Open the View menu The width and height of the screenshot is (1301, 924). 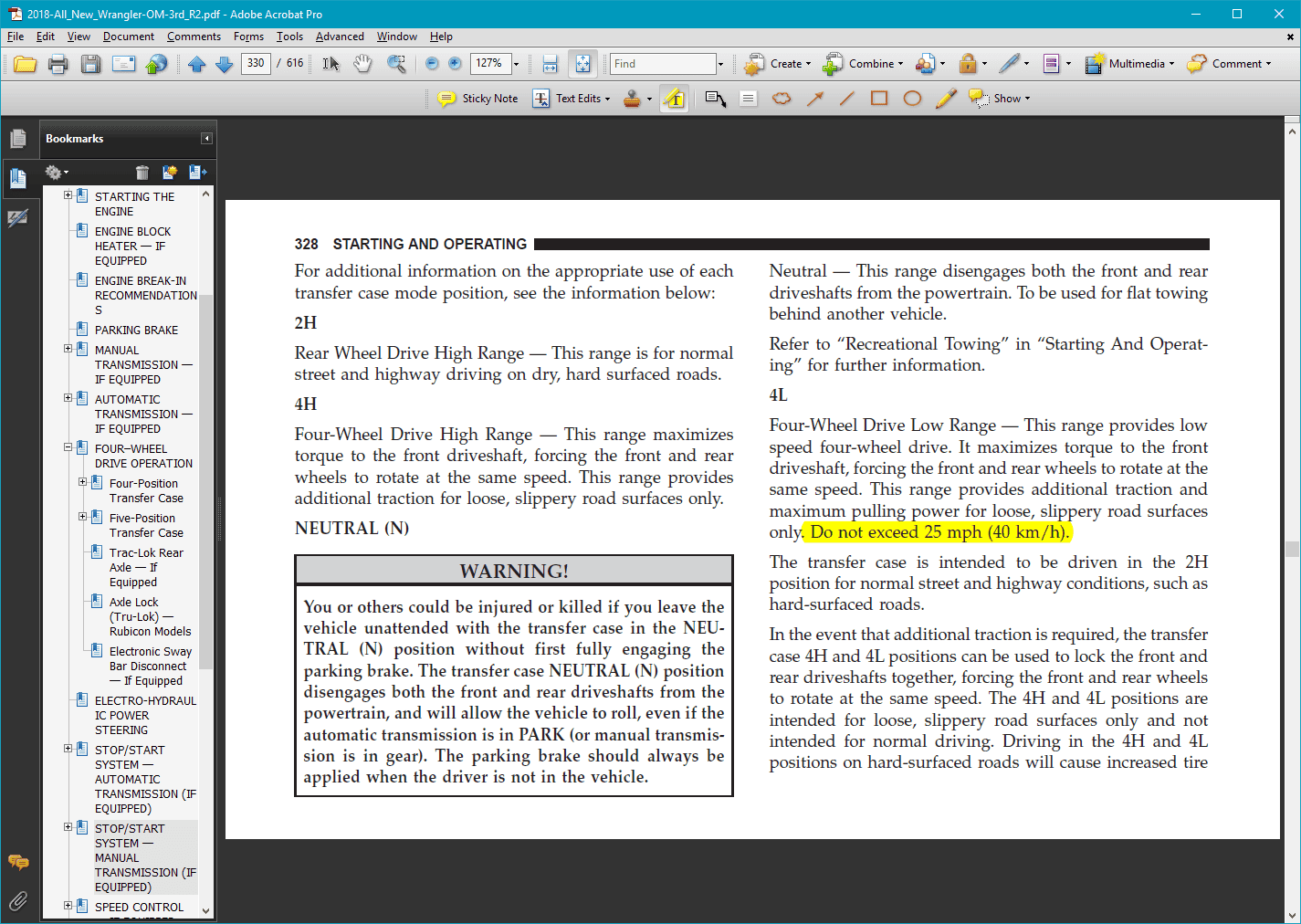point(79,37)
